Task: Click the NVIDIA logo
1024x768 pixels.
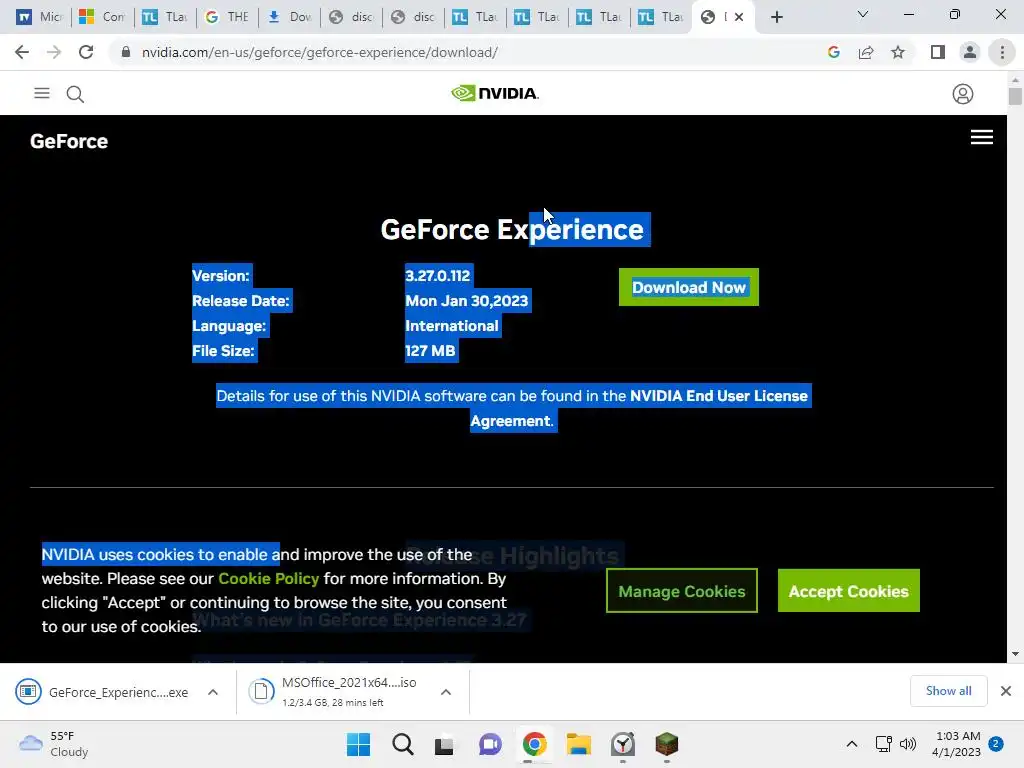Action: tap(495, 93)
